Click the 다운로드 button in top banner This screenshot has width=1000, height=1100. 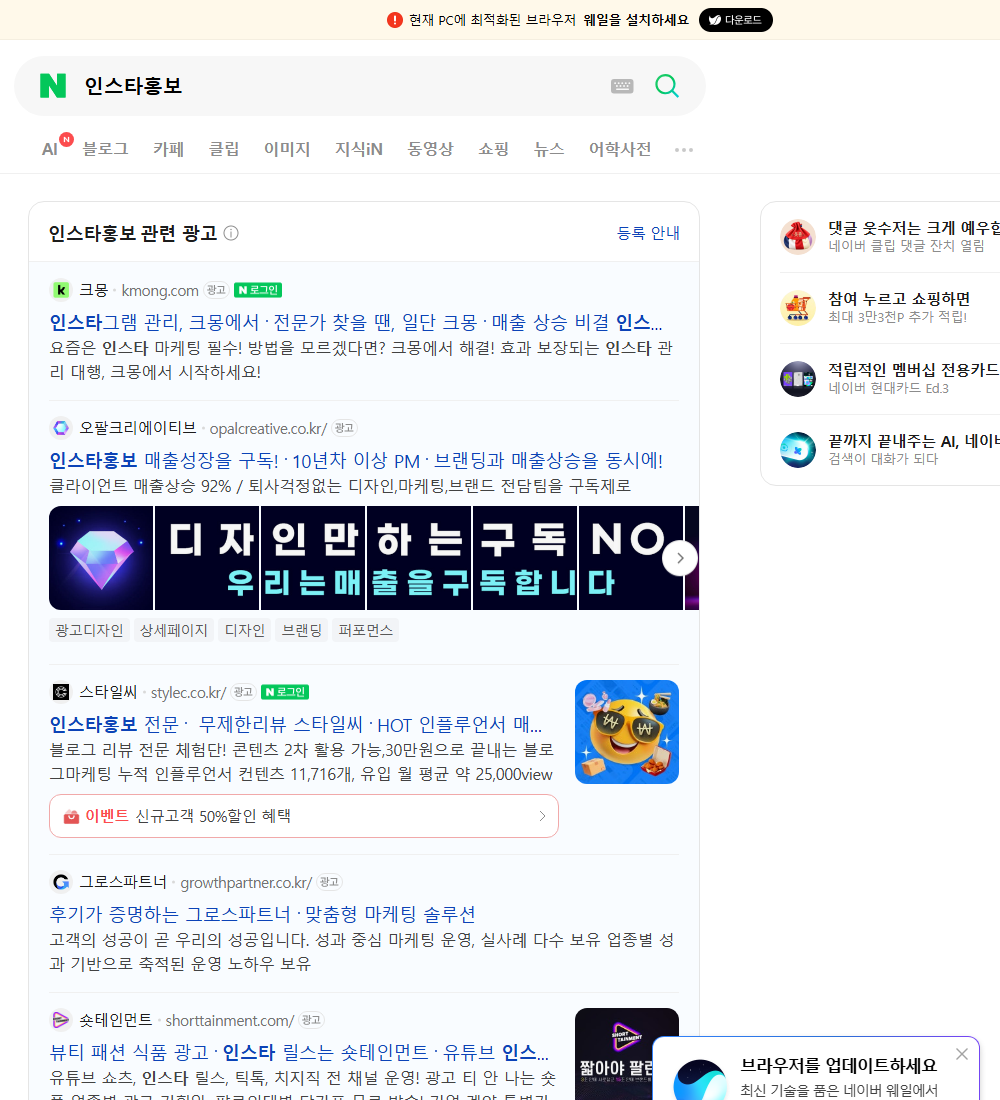tap(735, 20)
